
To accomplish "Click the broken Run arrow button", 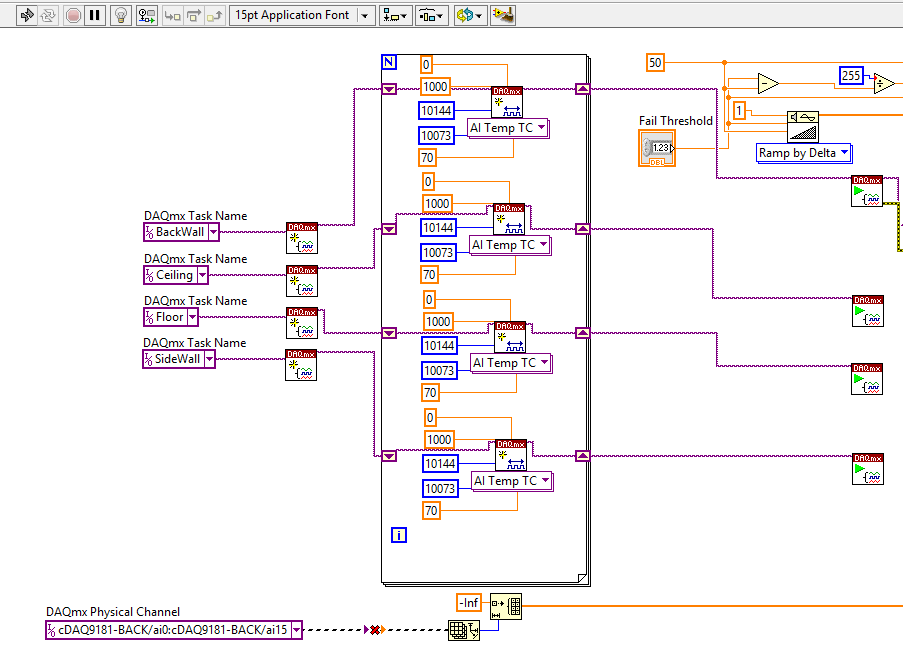I will pyautogui.click(x=26, y=16).
